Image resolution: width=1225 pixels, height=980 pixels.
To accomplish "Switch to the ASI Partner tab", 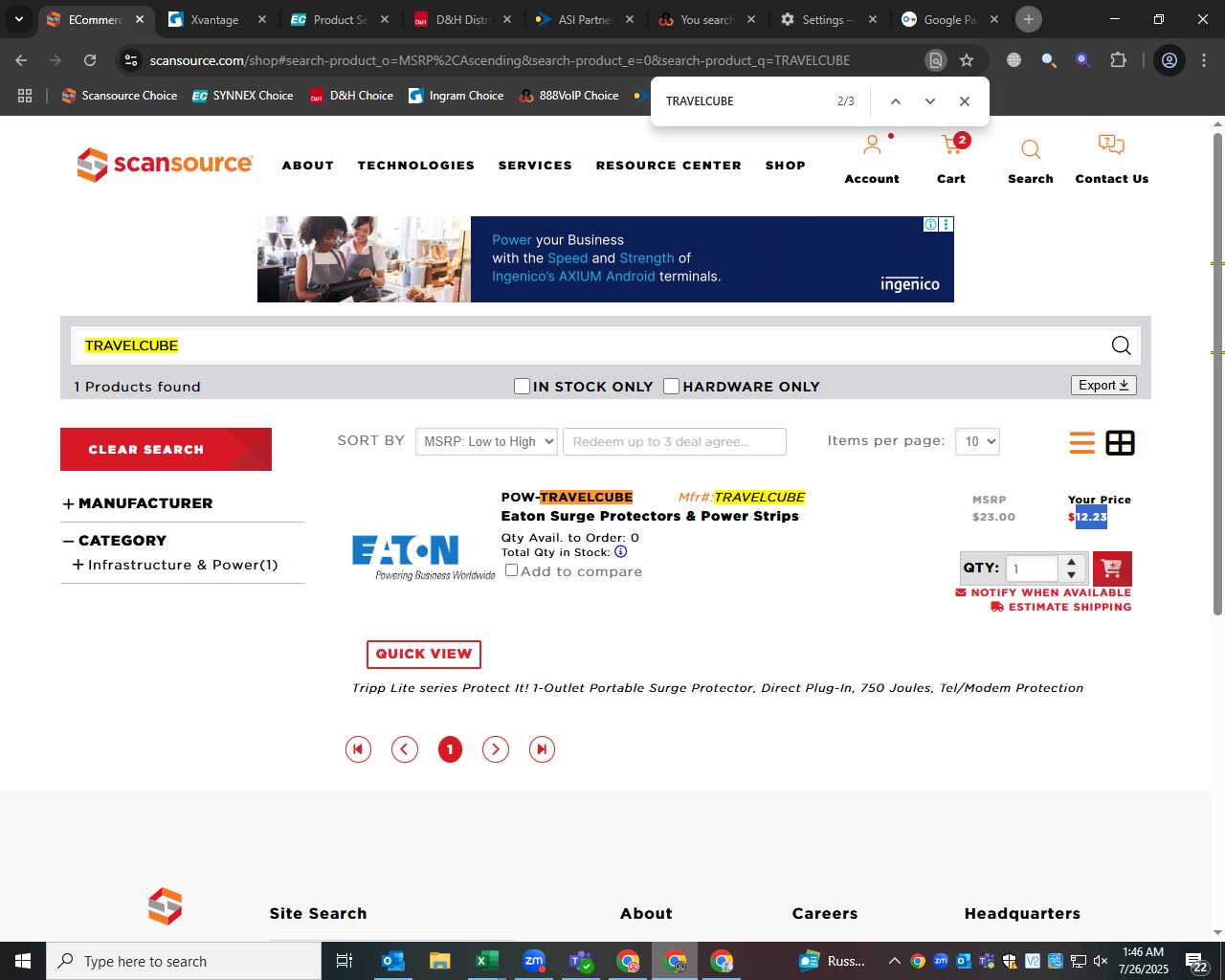I will pyautogui.click(x=585, y=19).
